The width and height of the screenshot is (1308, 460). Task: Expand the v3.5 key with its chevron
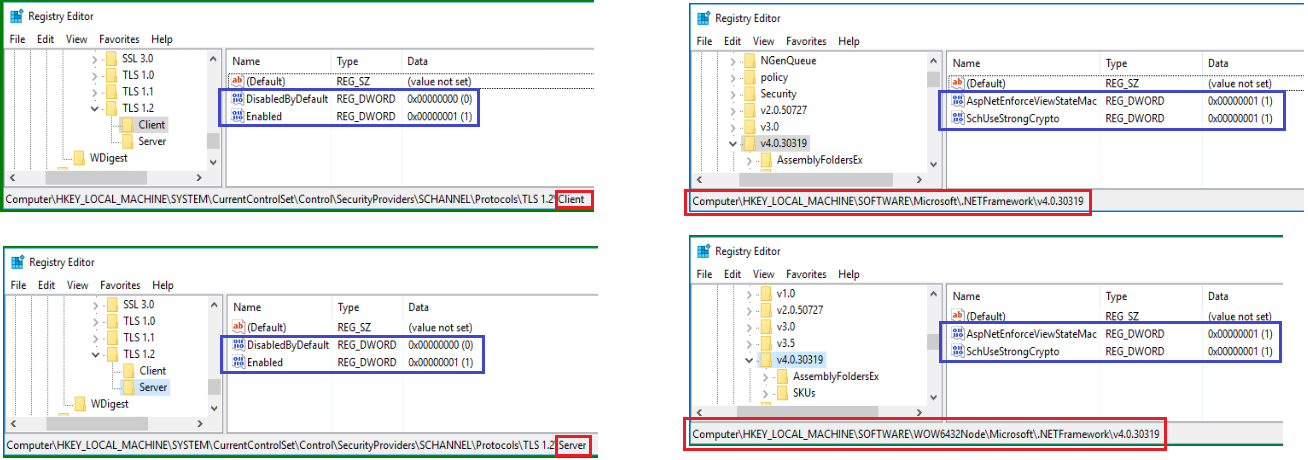(750, 343)
